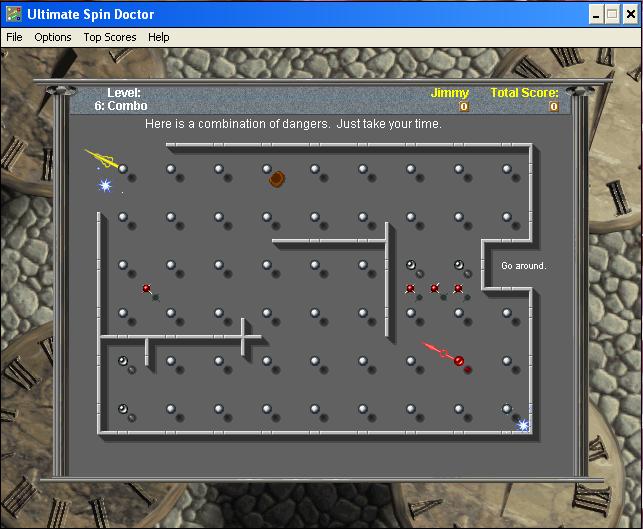The image size is (643, 529).
Task: Click the brown blob obstacle
Action: pos(277,178)
